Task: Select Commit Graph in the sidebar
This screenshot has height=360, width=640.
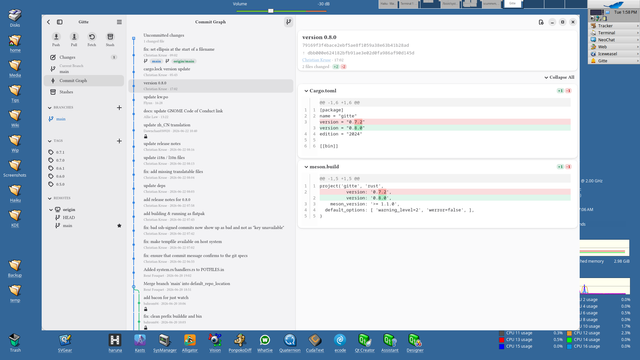Action: 84,81
